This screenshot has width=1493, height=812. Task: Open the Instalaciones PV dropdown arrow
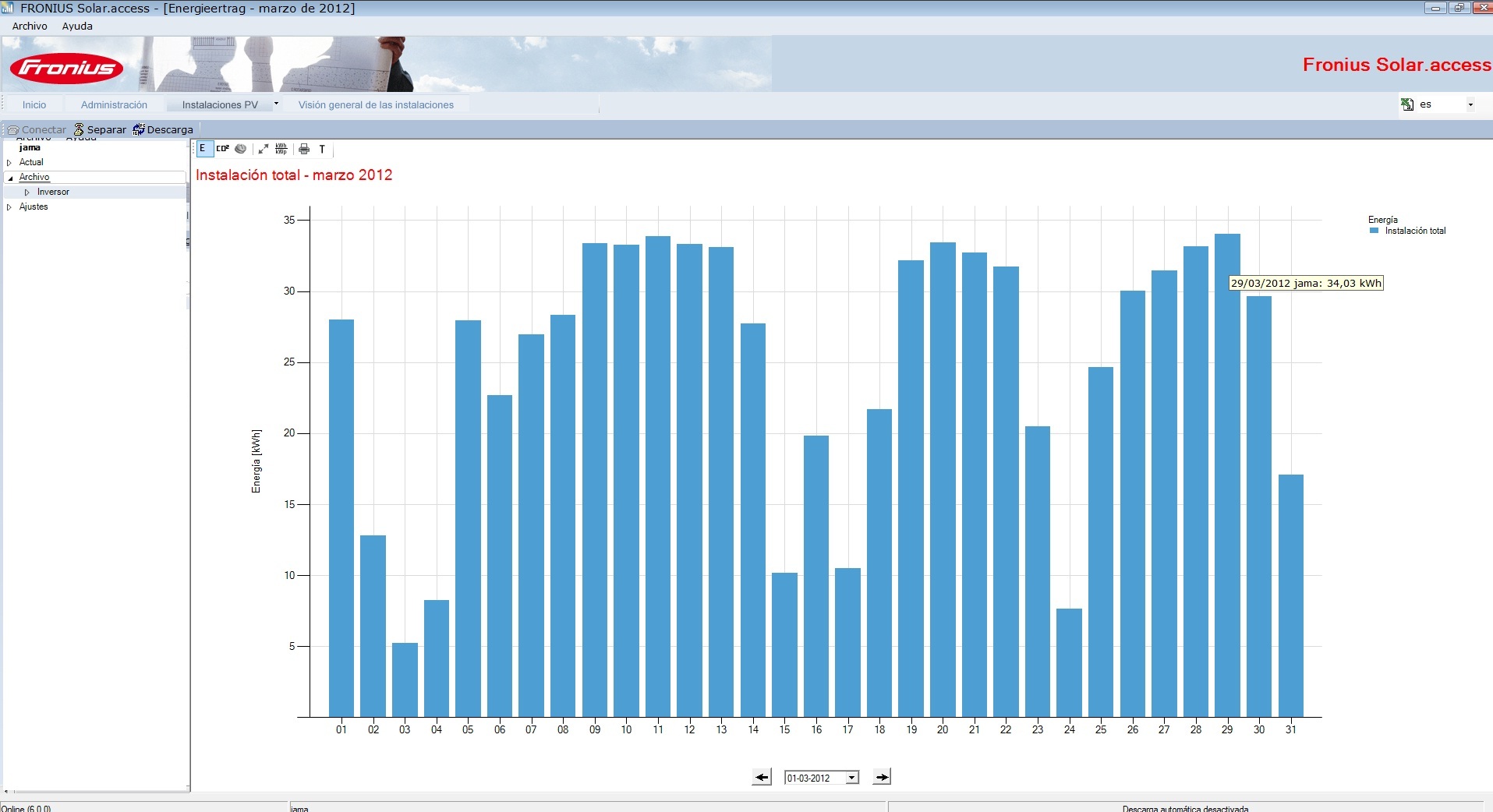(276, 104)
